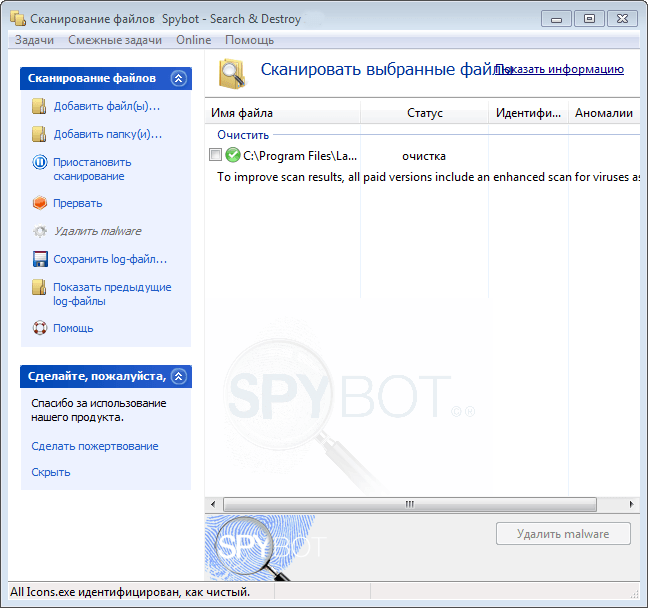Viewport: 648px width, 608px height.
Task: Click Сохранить log-файл... link
Action: point(110,259)
